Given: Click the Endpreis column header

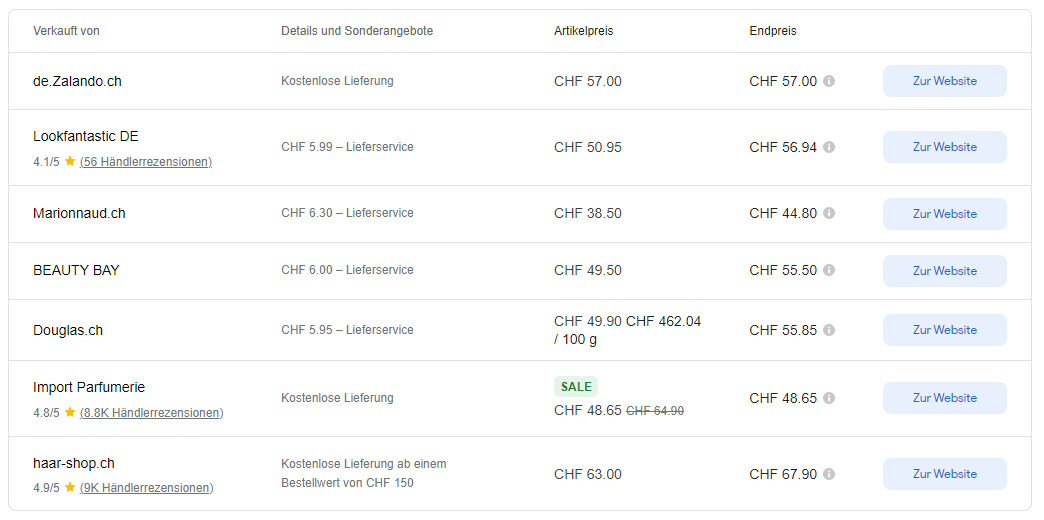Looking at the screenshot, I should click(x=773, y=31).
